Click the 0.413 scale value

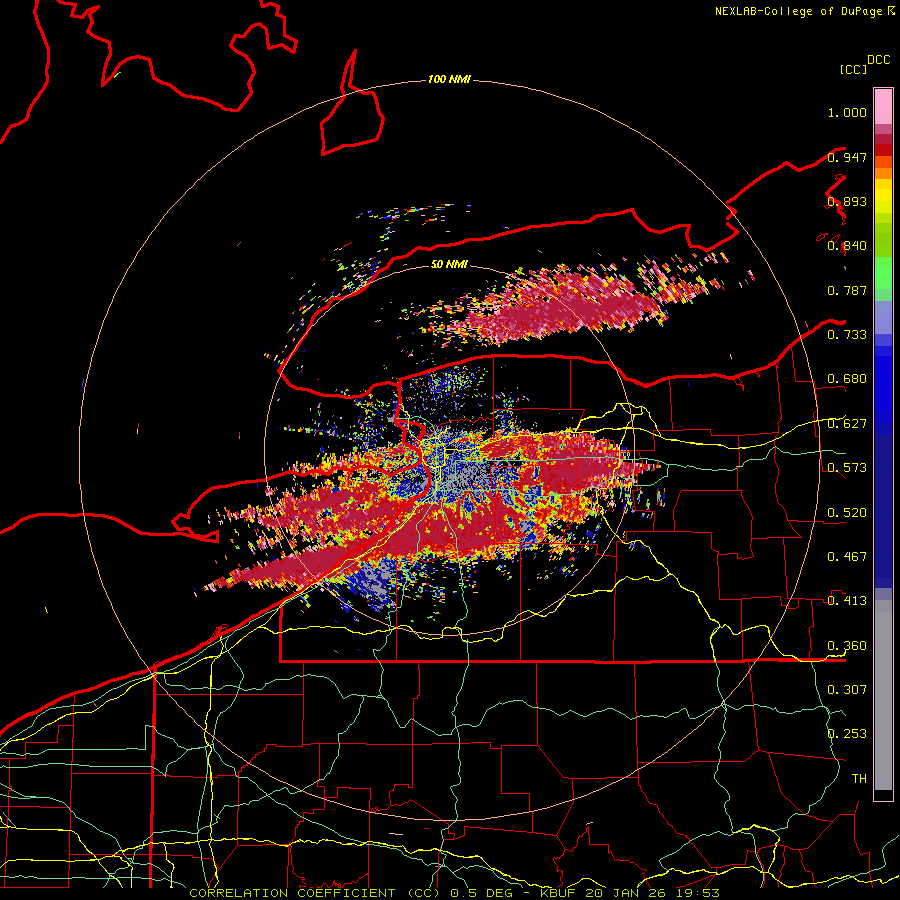click(x=847, y=601)
